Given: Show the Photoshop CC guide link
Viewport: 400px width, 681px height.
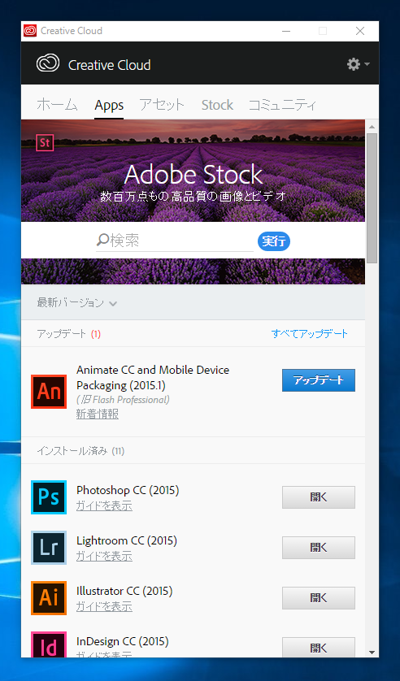Looking at the screenshot, I should click(x=104, y=506).
